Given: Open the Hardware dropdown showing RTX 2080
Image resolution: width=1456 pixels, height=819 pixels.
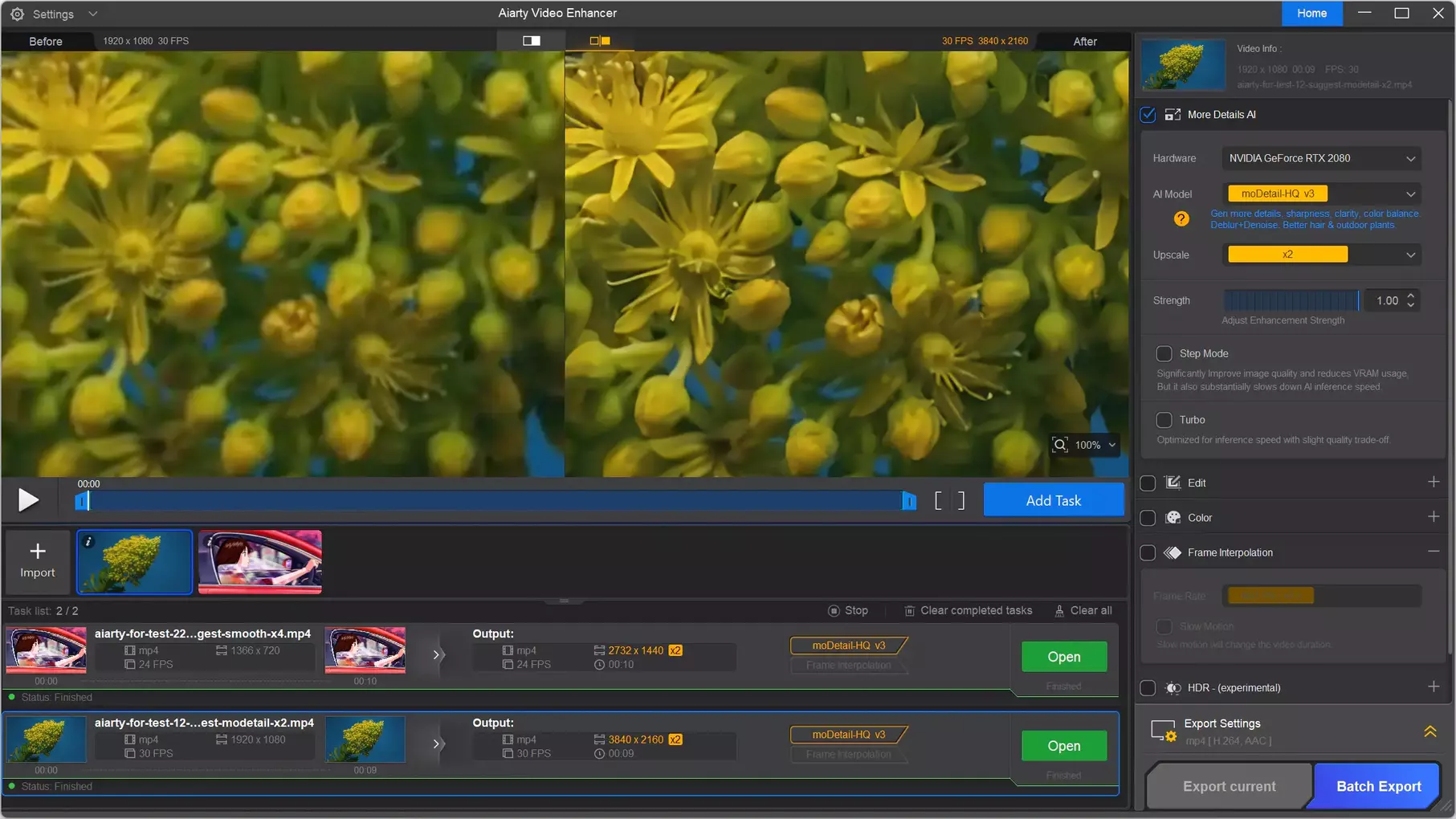Looking at the screenshot, I should pyautogui.click(x=1321, y=158).
